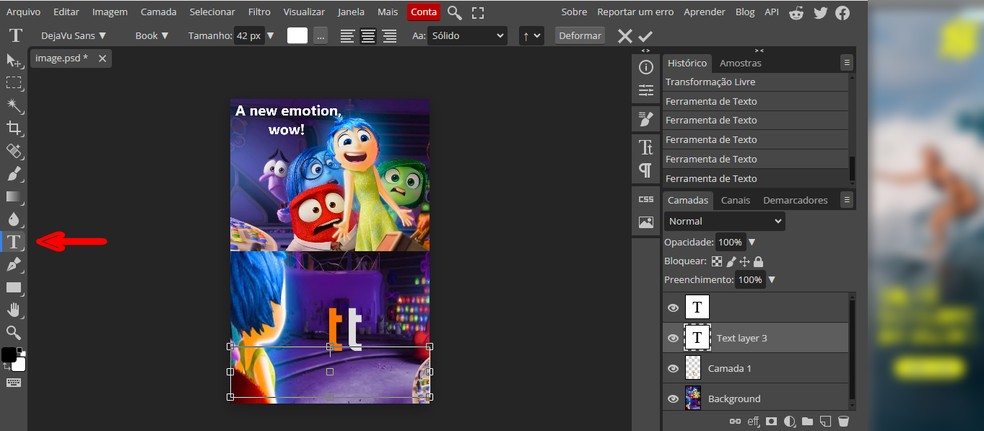Select the Blur droplet tool
984x431 pixels.
pyautogui.click(x=14, y=219)
